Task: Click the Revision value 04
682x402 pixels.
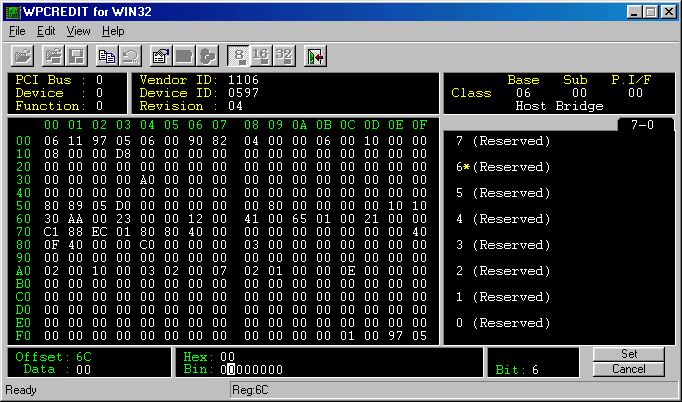Action: [235, 106]
